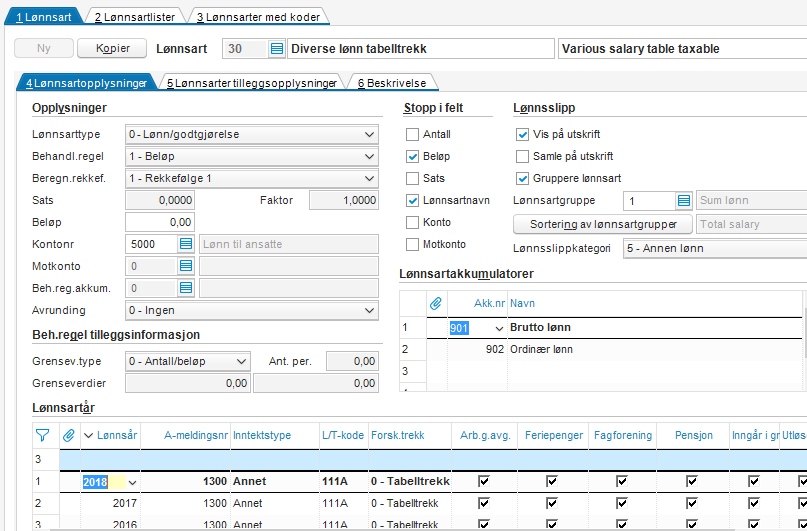Click the Lønnsartår filter funnel icon
The height and width of the screenshot is (531, 807).
tap(43, 435)
